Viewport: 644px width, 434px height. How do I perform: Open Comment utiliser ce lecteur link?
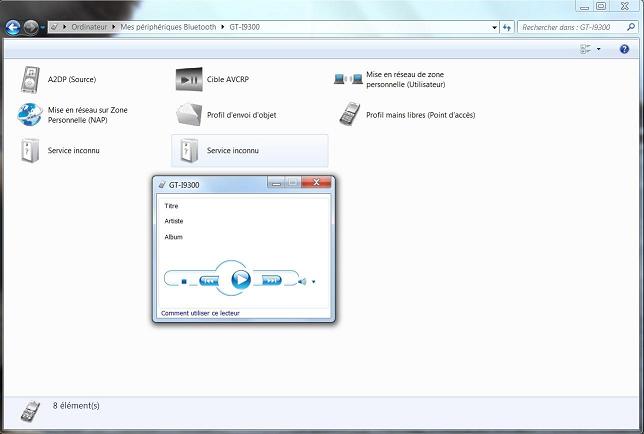point(200,313)
